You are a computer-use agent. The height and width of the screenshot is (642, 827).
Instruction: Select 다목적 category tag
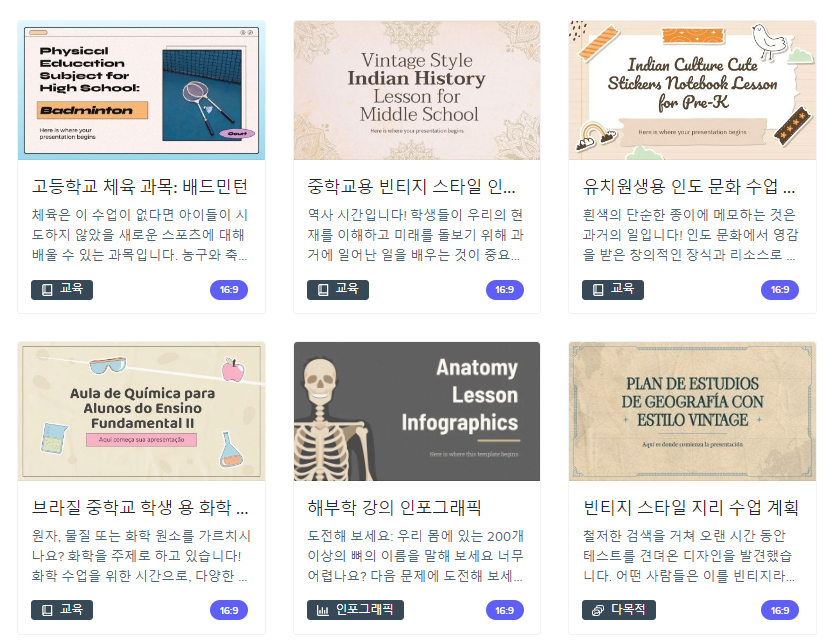[x=619, y=610]
